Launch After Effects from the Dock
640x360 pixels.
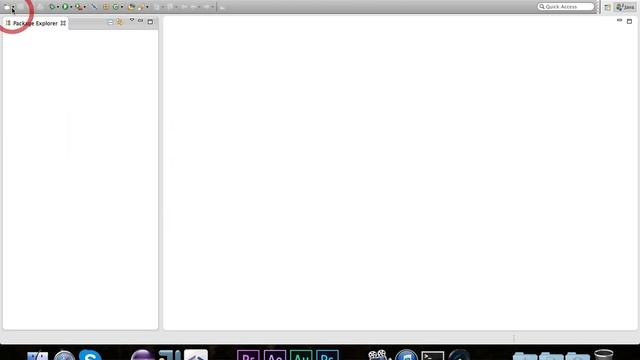pos(275,355)
